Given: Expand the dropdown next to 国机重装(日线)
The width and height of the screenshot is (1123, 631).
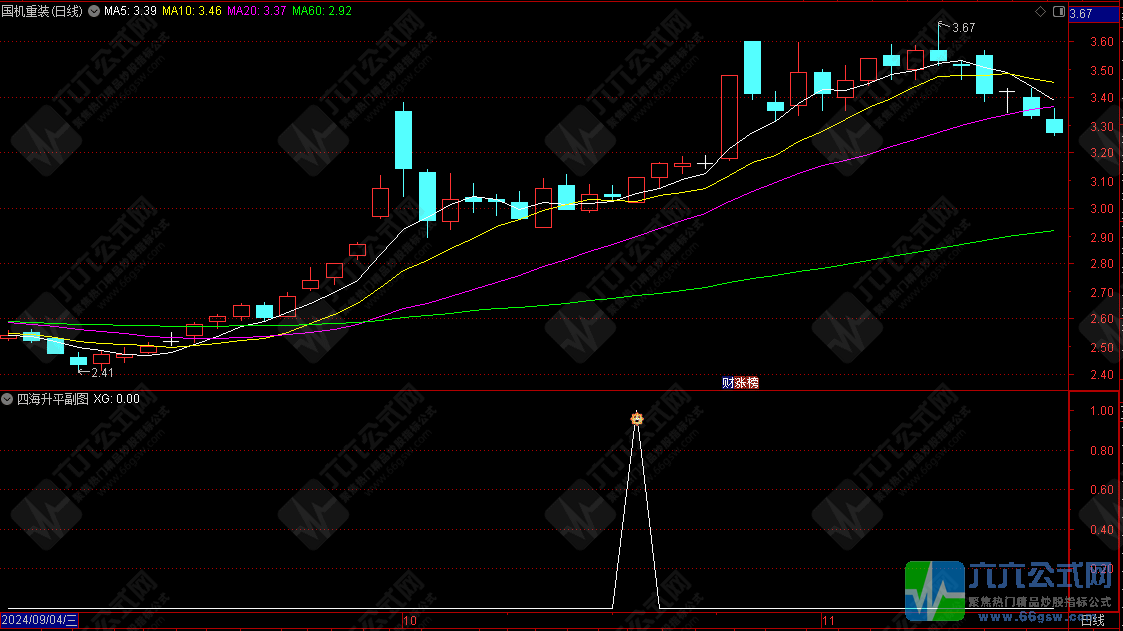Looking at the screenshot, I should 93,12.
